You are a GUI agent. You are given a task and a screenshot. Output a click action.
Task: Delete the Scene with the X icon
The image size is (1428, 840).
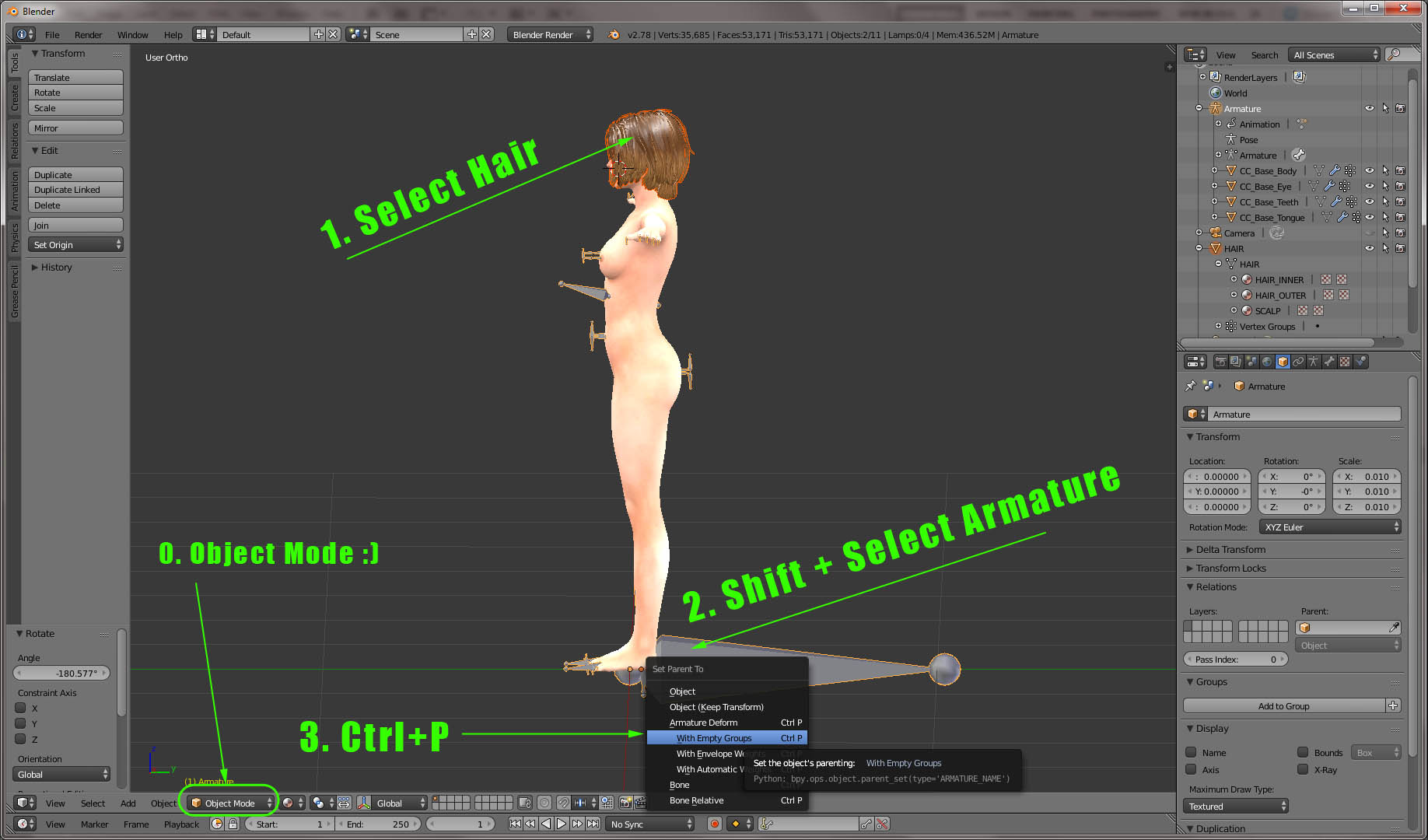pos(486,34)
